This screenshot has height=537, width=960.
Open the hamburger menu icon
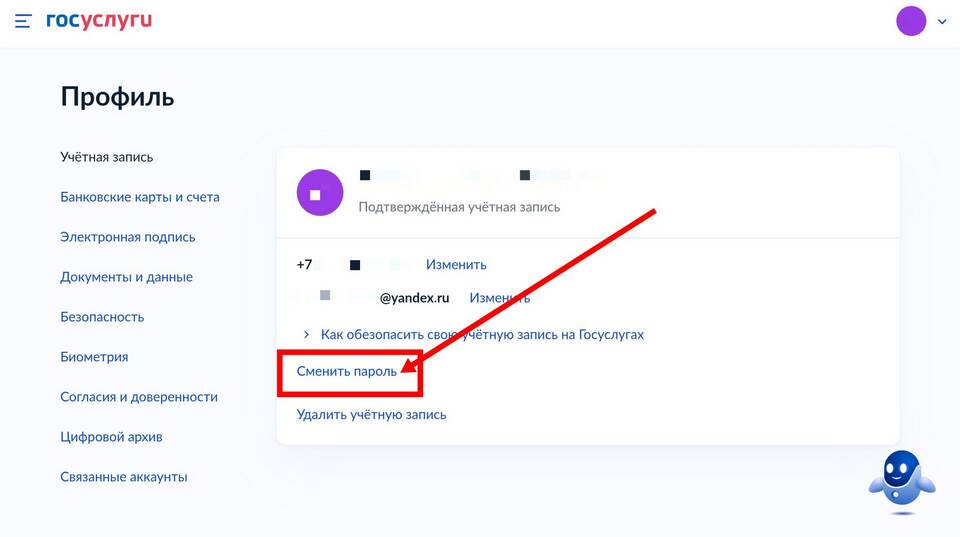tap(23, 21)
